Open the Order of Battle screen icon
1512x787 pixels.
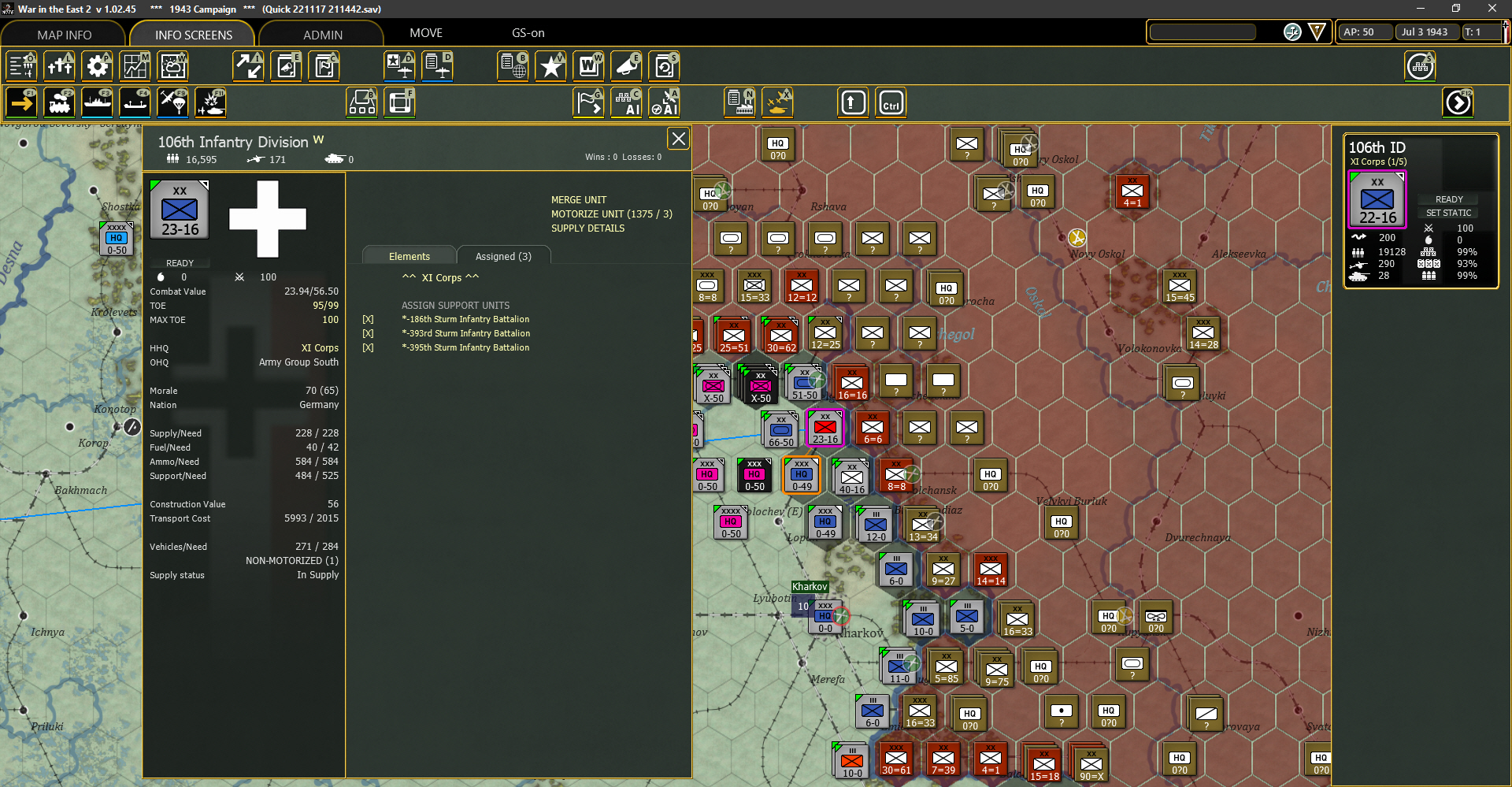click(x=22, y=66)
